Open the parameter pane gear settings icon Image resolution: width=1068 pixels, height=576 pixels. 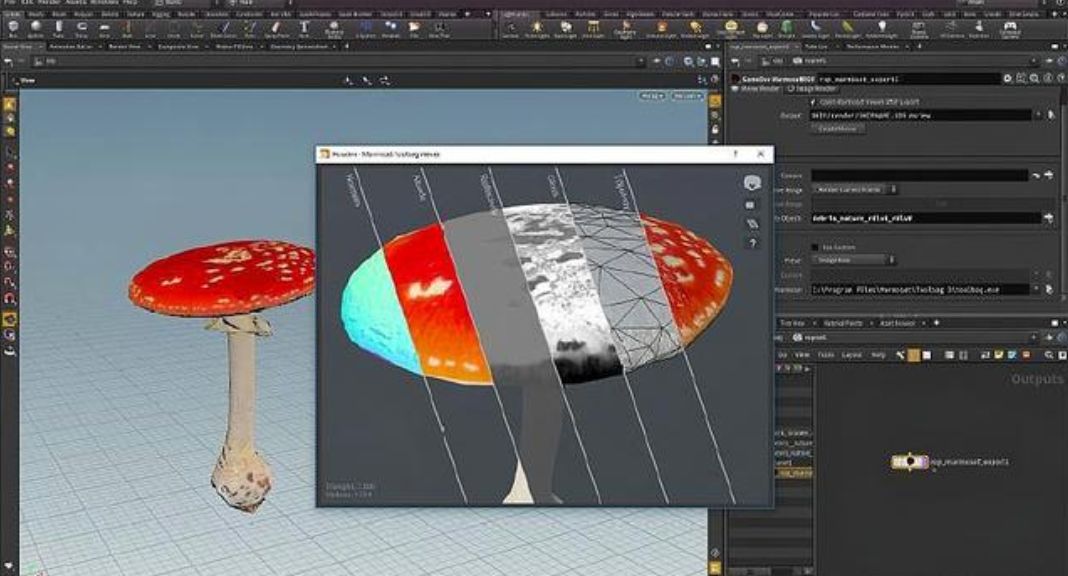(x=1008, y=78)
